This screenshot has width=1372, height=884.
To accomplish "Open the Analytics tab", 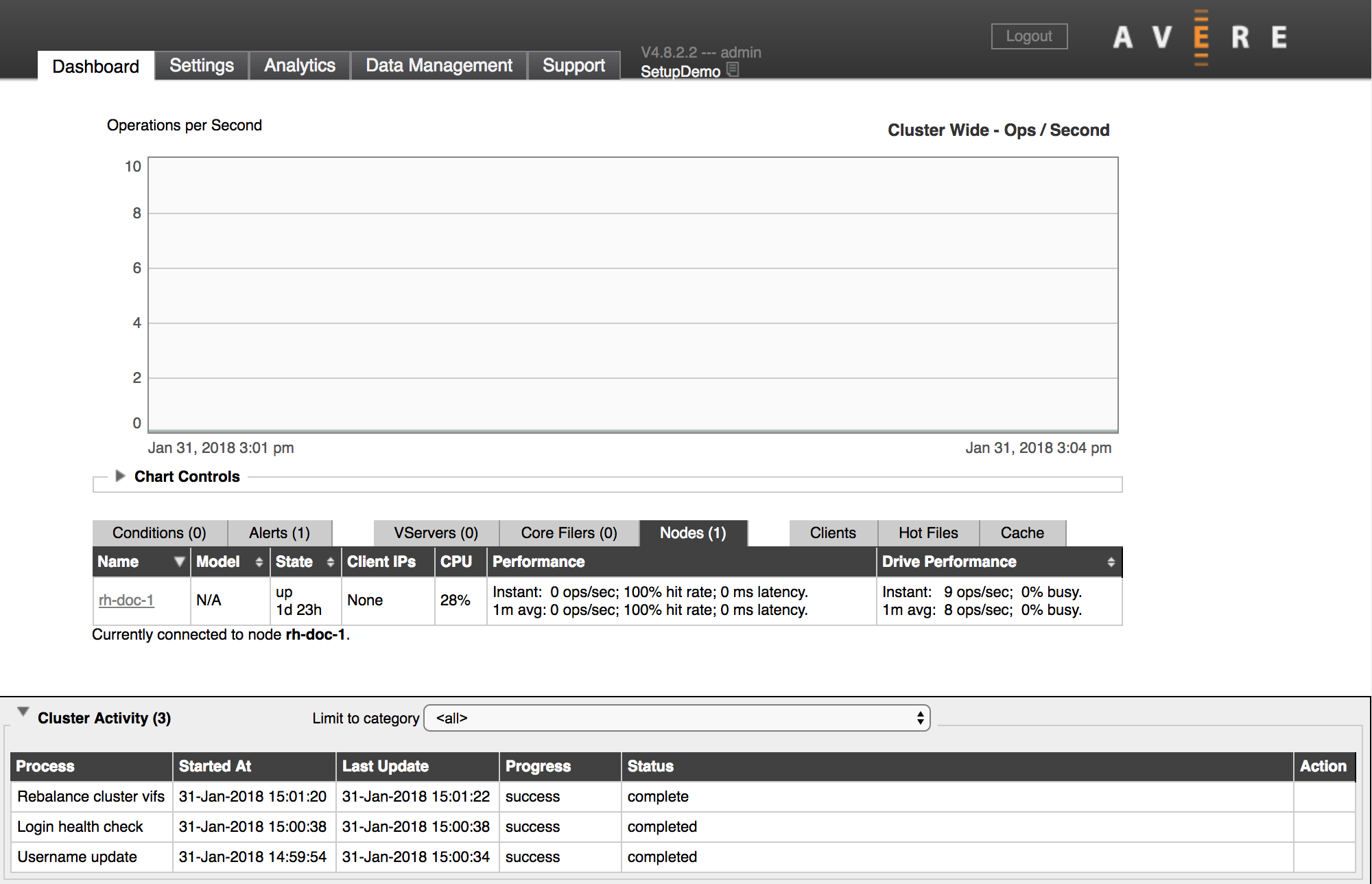I will pos(299,64).
